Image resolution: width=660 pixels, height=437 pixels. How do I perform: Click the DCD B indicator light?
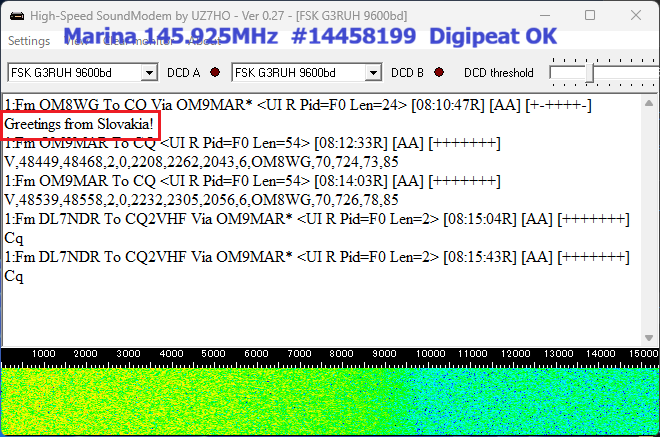coord(439,72)
